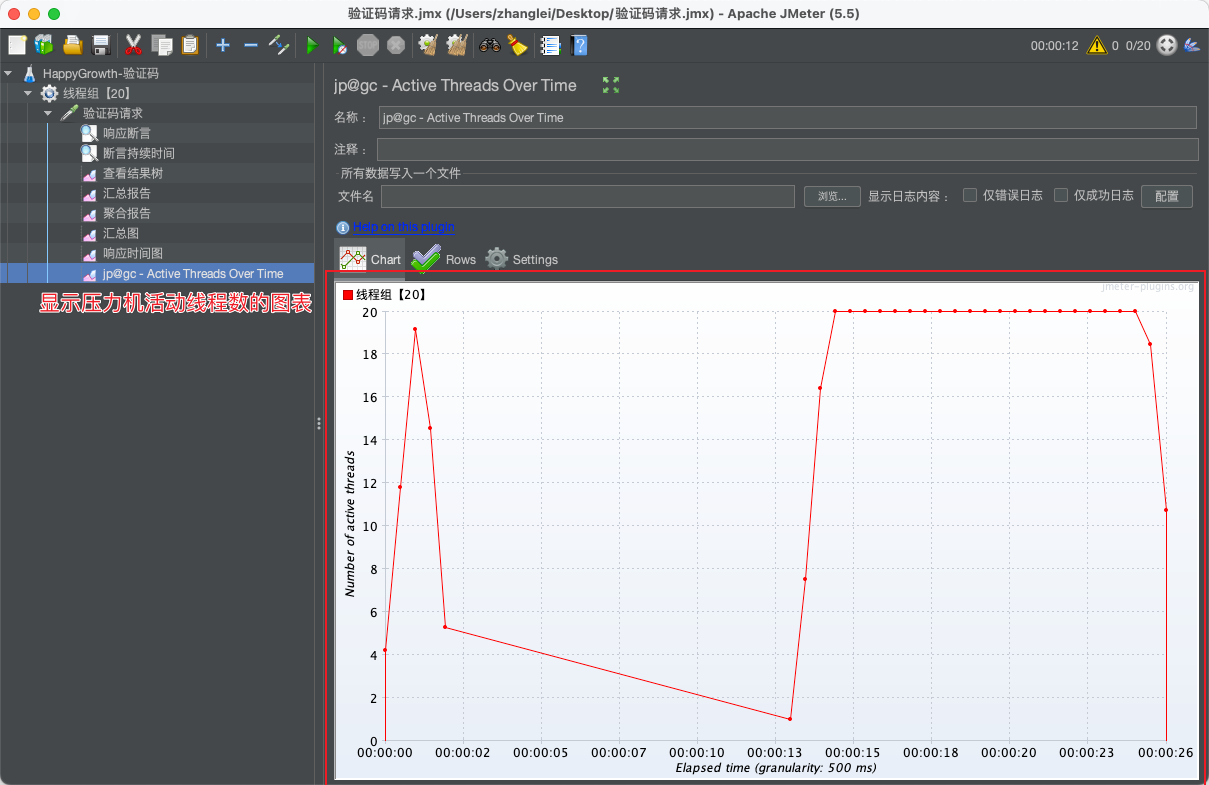The height and width of the screenshot is (785, 1209).
Task: Click the 'Number of active threads' axis label
Action: (x=350, y=523)
